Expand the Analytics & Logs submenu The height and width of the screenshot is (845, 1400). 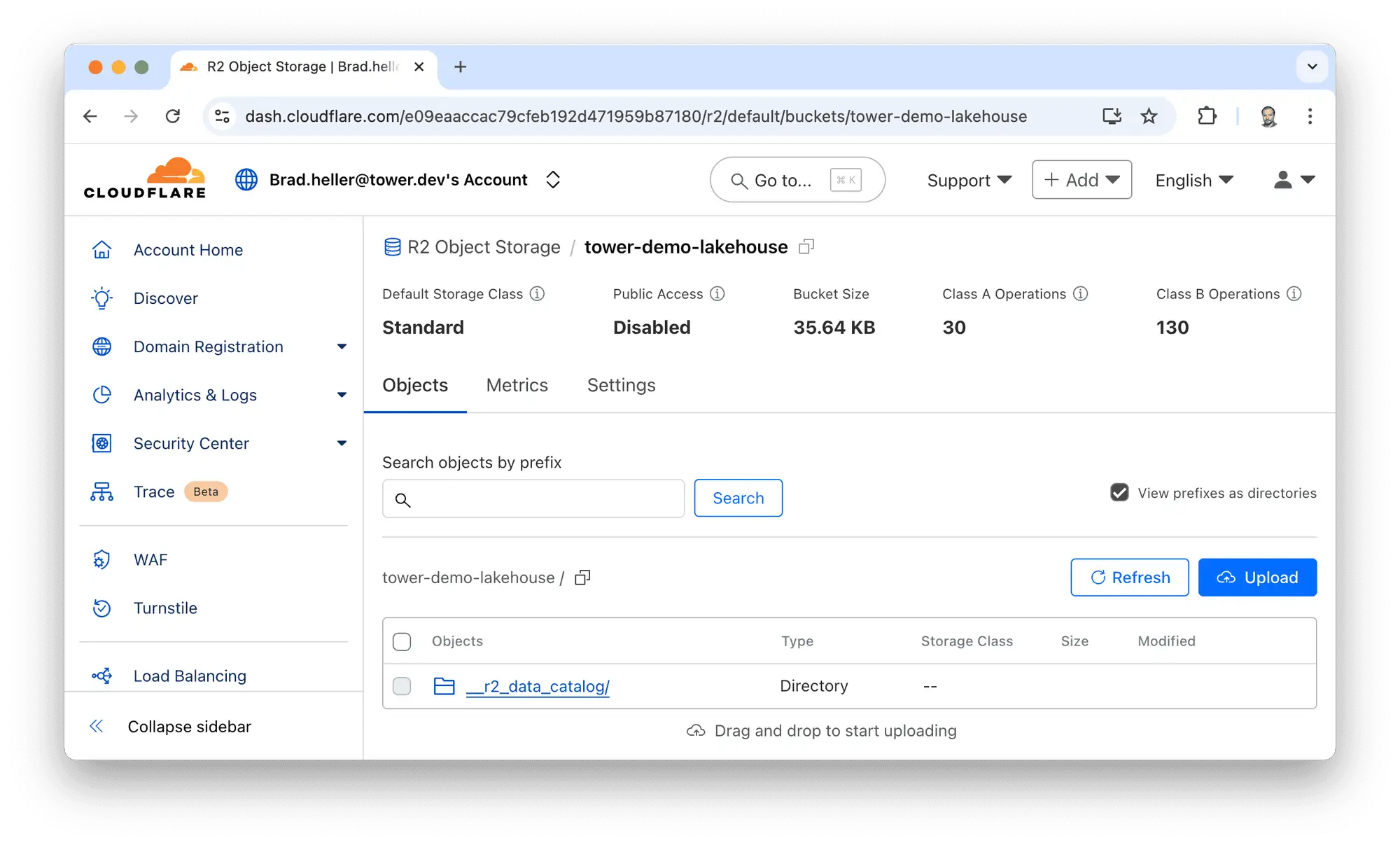click(x=342, y=395)
